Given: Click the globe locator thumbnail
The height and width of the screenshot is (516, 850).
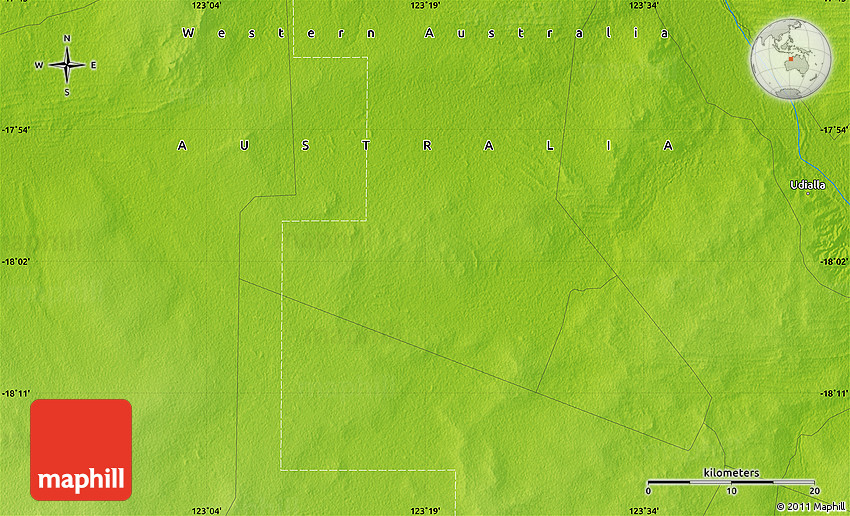Looking at the screenshot, I should 791,59.
